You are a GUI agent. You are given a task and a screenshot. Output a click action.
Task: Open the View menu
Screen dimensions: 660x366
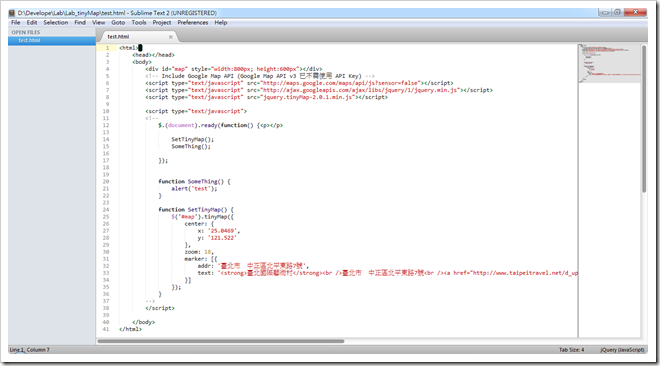tap(98, 22)
